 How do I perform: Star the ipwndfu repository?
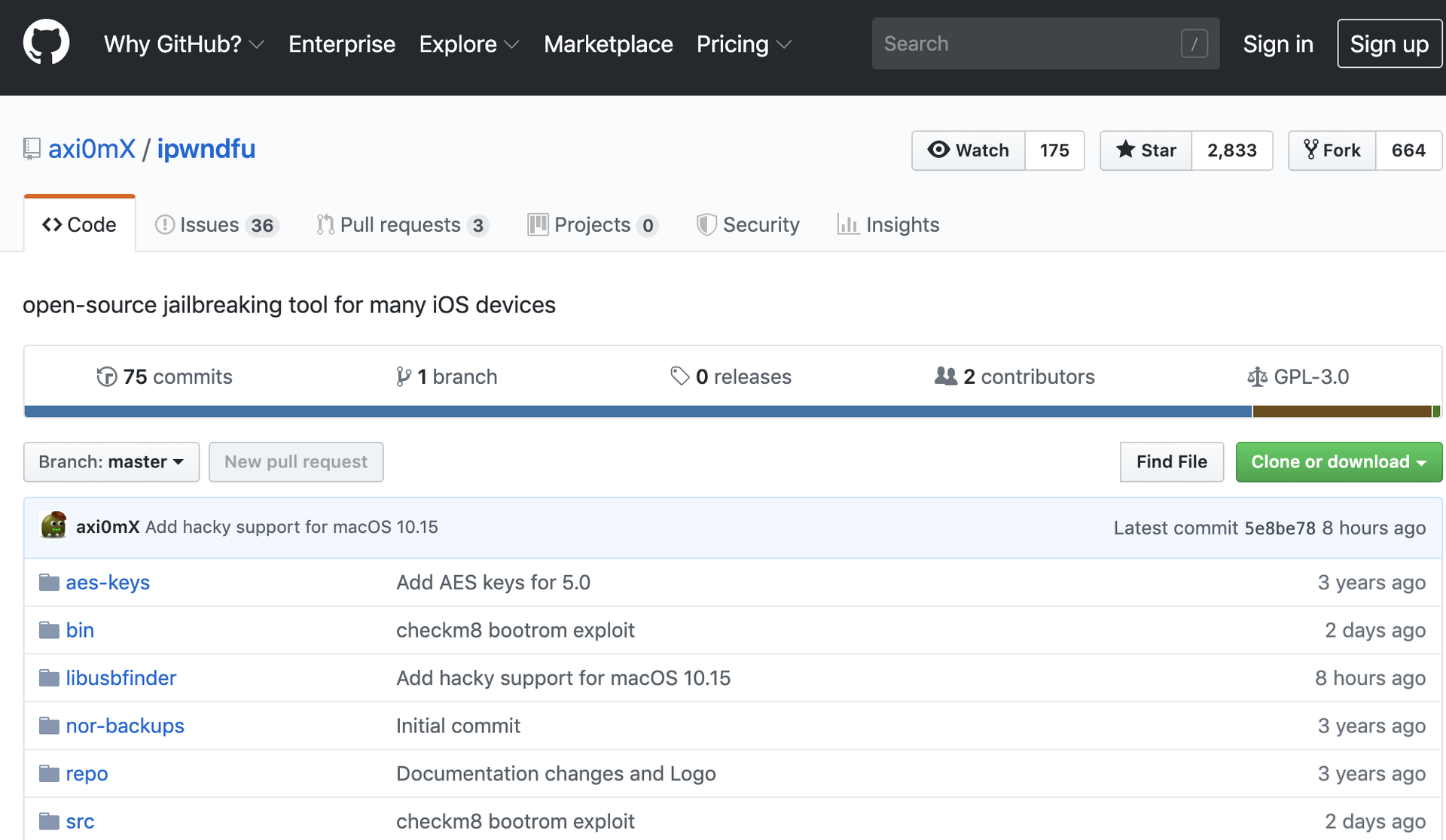(x=1146, y=150)
